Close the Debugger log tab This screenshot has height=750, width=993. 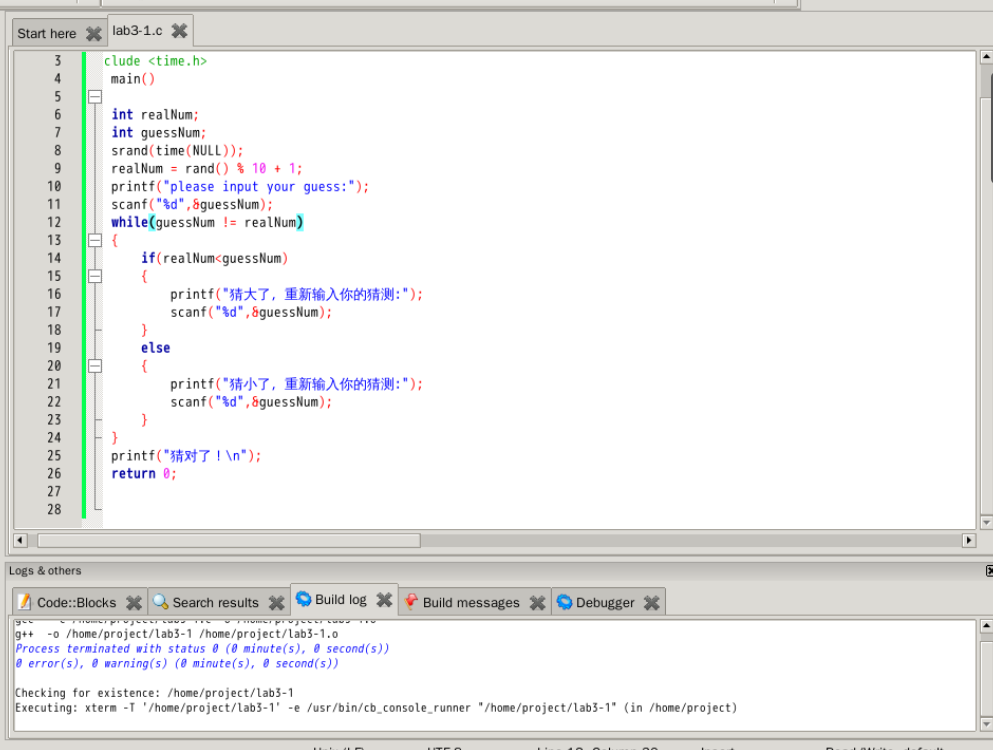[x=652, y=602]
